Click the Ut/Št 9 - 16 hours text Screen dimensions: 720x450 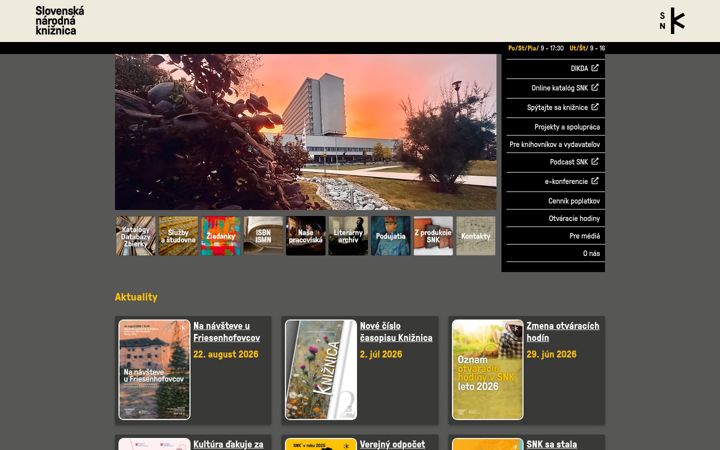pyautogui.click(x=587, y=48)
